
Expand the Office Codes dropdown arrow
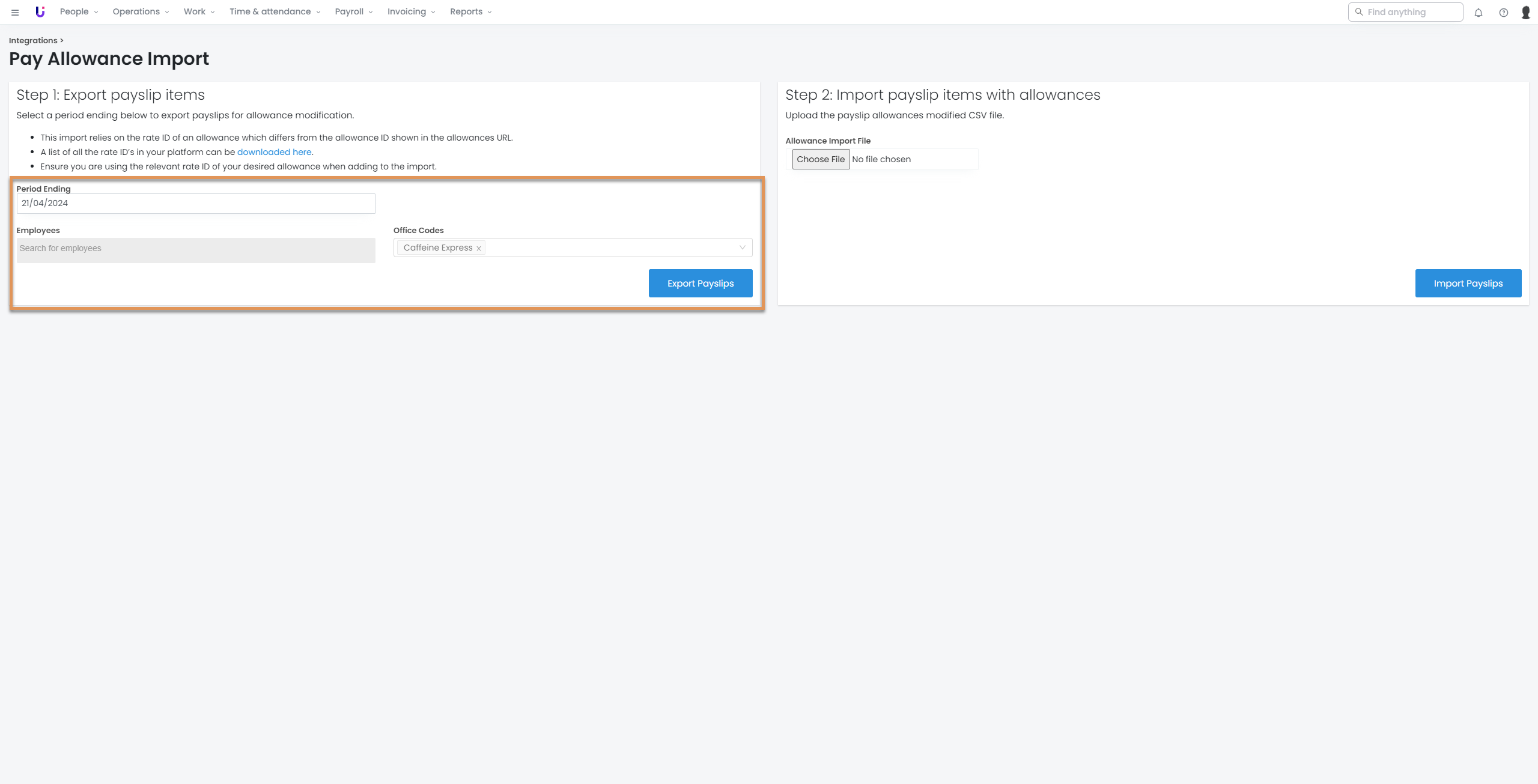click(742, 248)
